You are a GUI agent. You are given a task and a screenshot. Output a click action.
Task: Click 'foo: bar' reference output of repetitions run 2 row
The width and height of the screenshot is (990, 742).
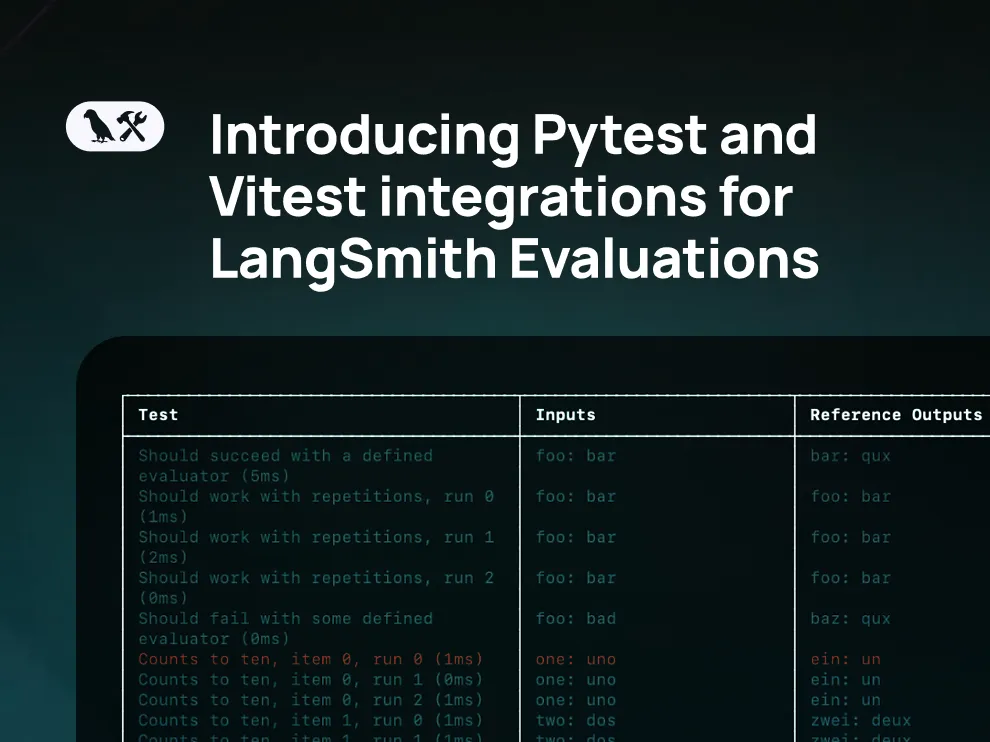(x=850, y=578)
